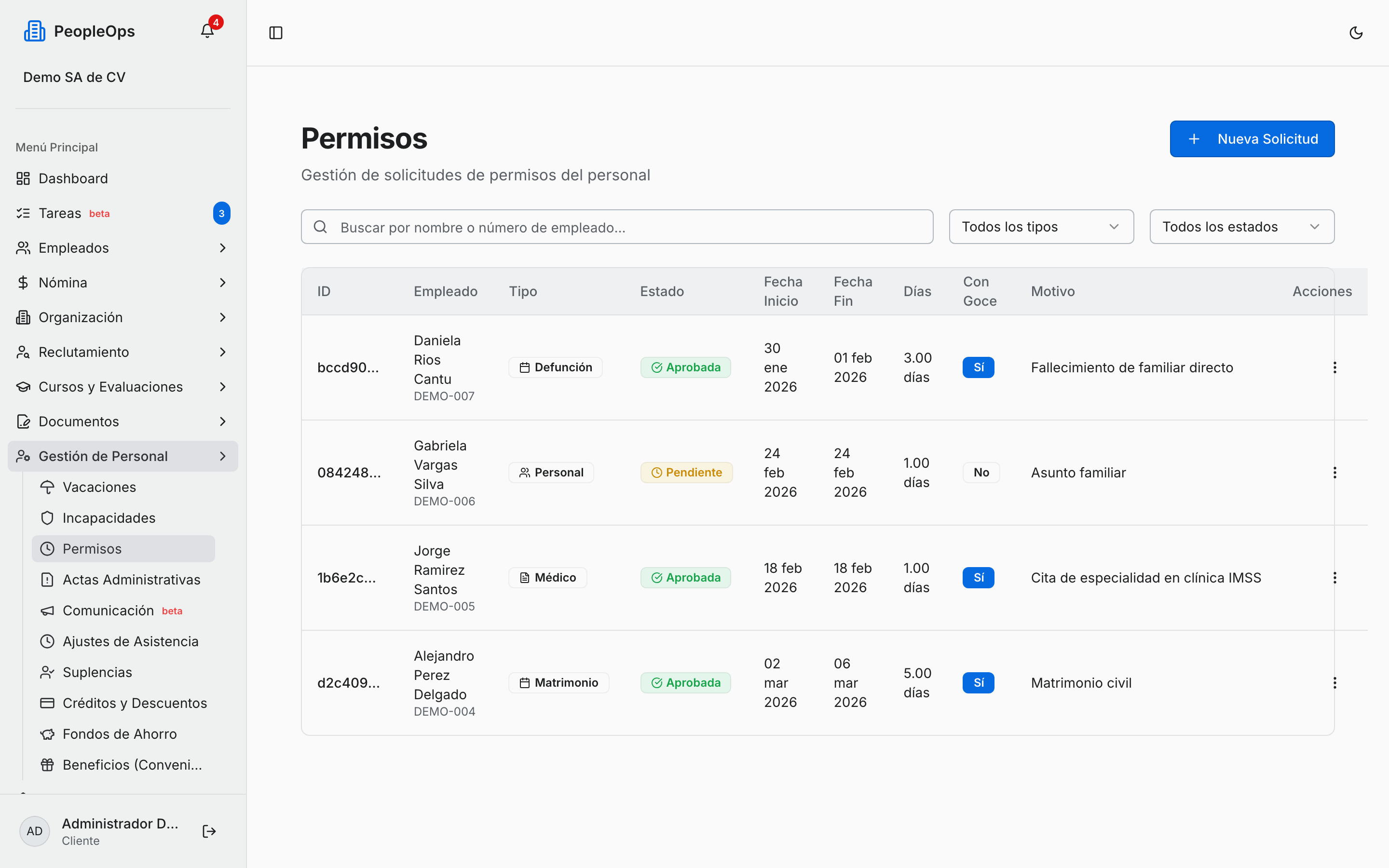The image size is (1389, 868).
Task: Open actions menu for Jorge Ramirez Santos
Action: [1335, 578]
